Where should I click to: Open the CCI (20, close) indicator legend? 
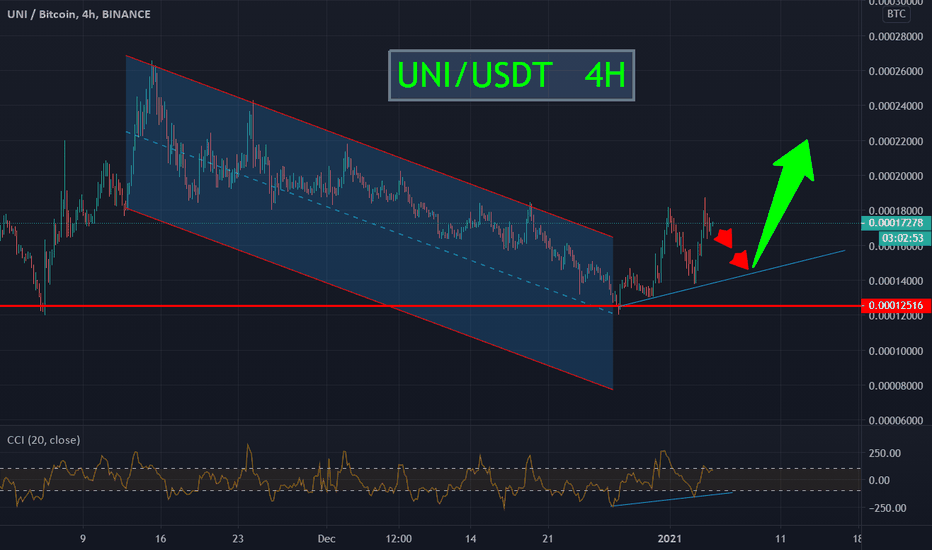tap(43, 440)
